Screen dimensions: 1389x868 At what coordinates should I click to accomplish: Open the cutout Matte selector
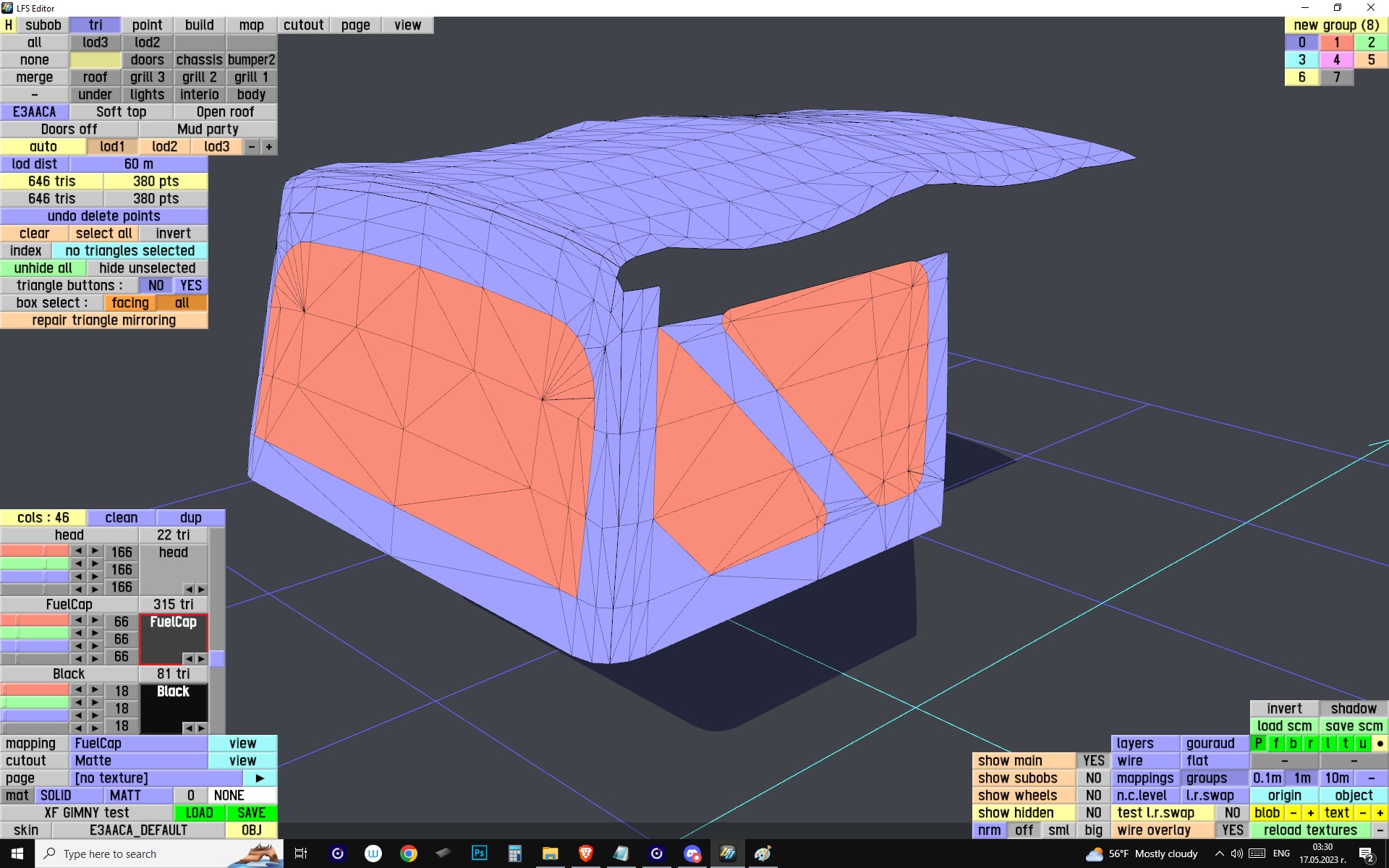click(139, 761)
